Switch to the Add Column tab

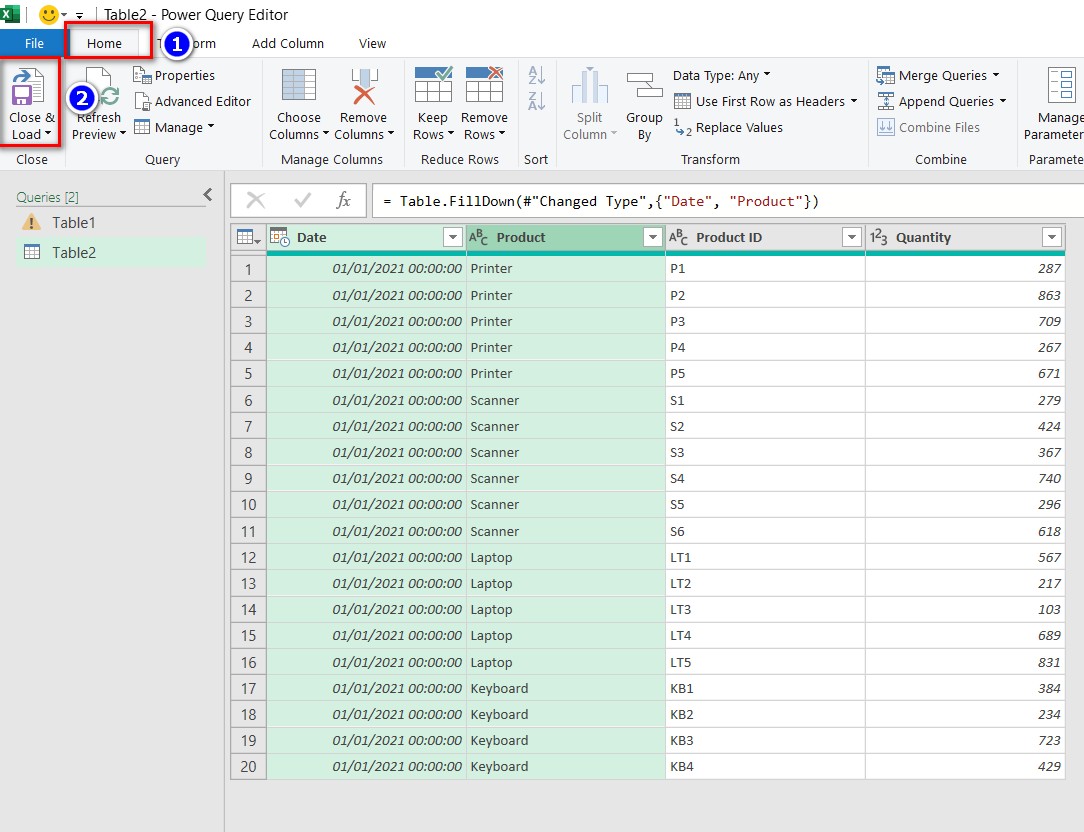click(x=288, y=43)
